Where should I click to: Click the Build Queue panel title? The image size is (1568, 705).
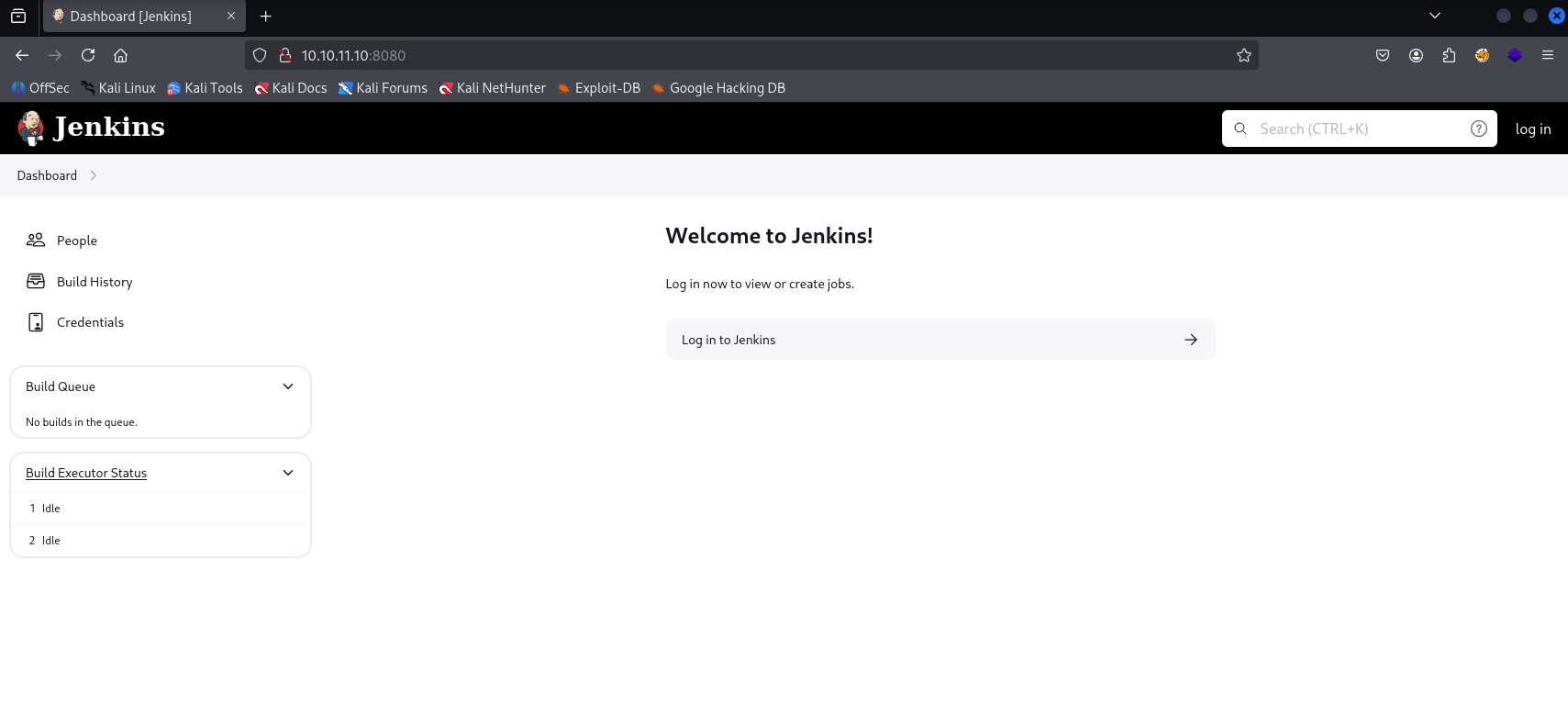point(61,386)
